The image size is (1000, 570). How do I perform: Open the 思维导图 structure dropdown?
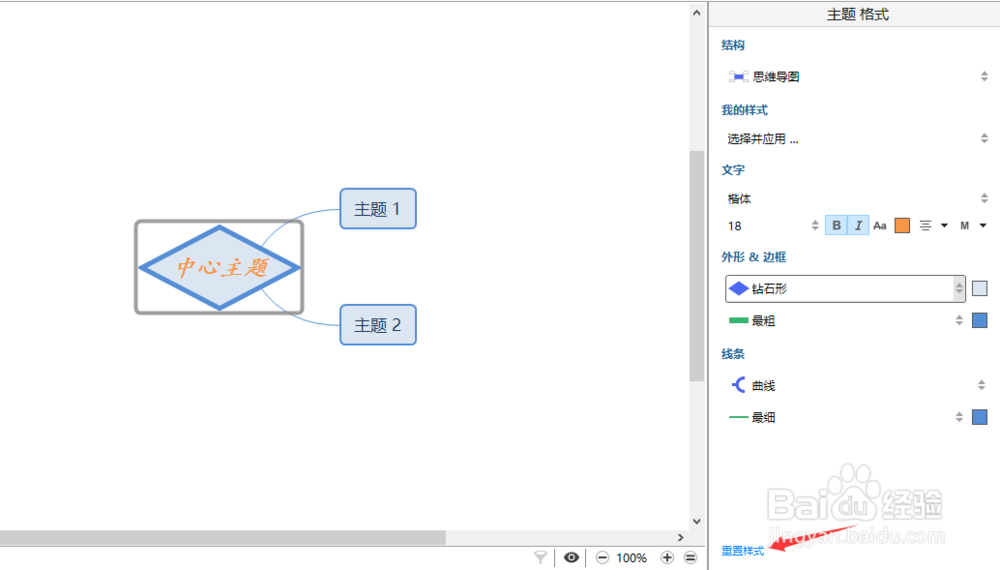(858, 77)
